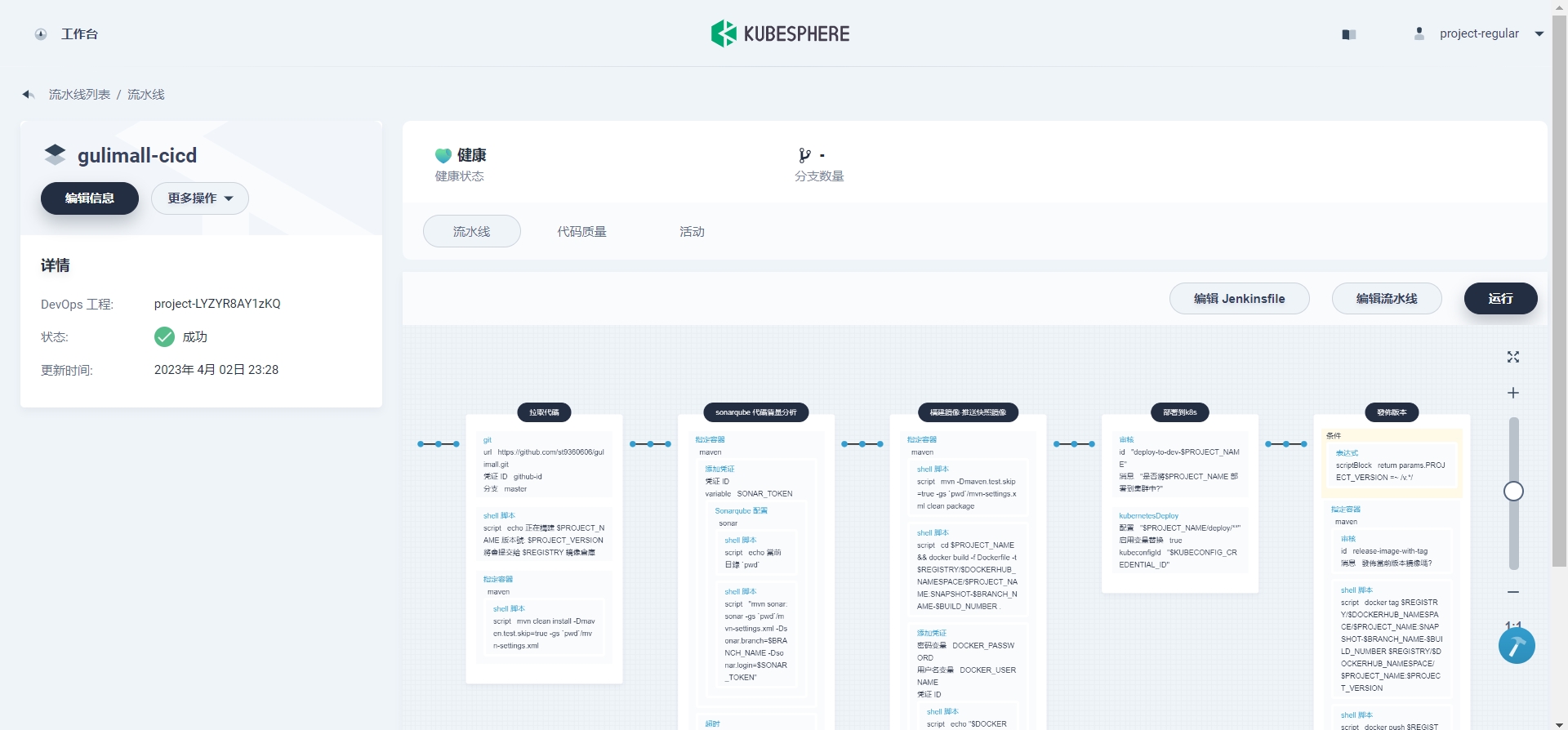Click the 编辑流水线 edit pipeline button
Screen dimensions: 1568x730
[x=1387, y=299]
